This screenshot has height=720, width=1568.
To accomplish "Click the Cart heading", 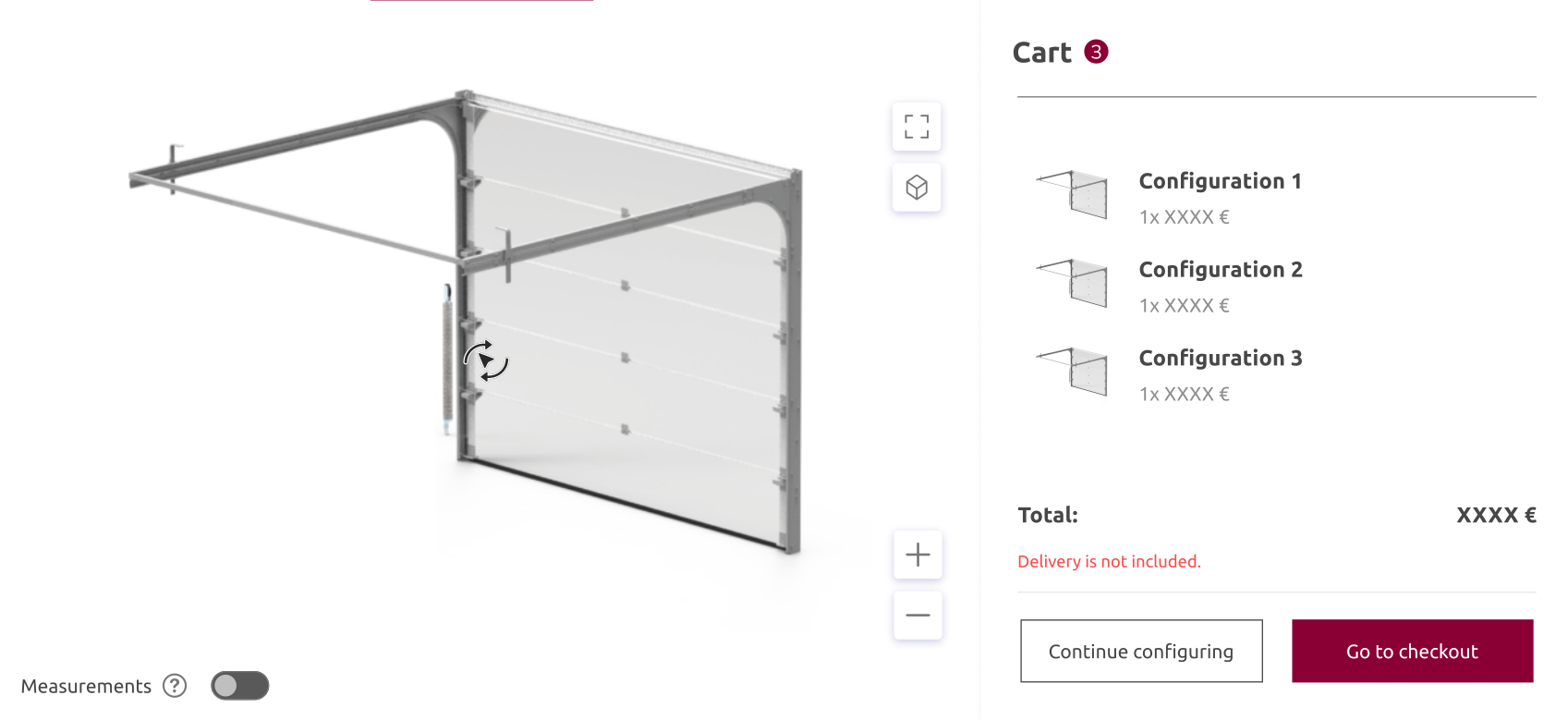I will click(x=1042, y=53).
